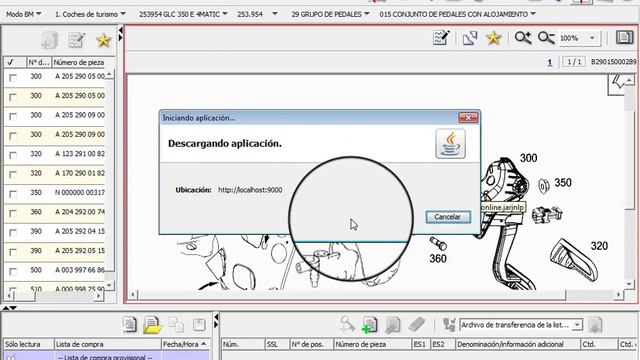Click the 1 / 1 page indicator
The height and width of the screenshot is (360, 640).
pyautogui.click(x=574, y=62)
